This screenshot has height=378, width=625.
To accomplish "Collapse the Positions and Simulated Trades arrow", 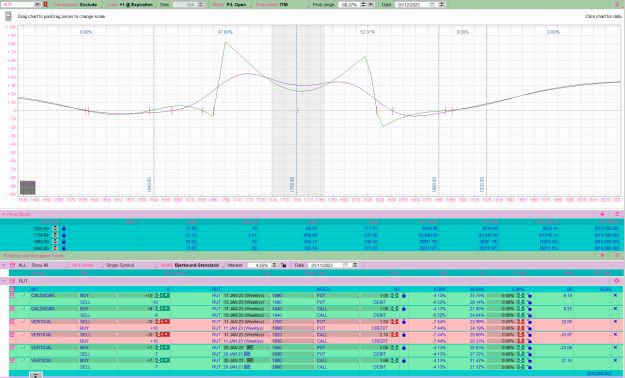I will tap(602, 256).
